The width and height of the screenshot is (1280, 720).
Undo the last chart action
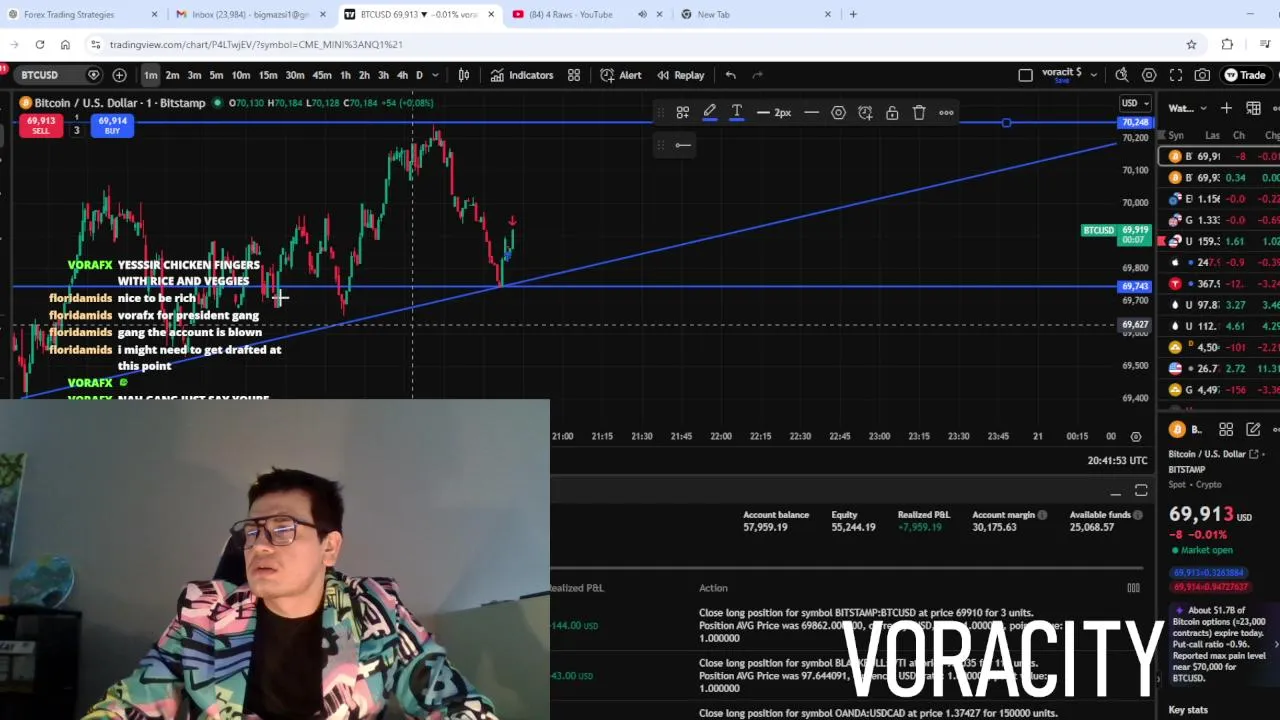pyautogui.click(x=731, y=75)
